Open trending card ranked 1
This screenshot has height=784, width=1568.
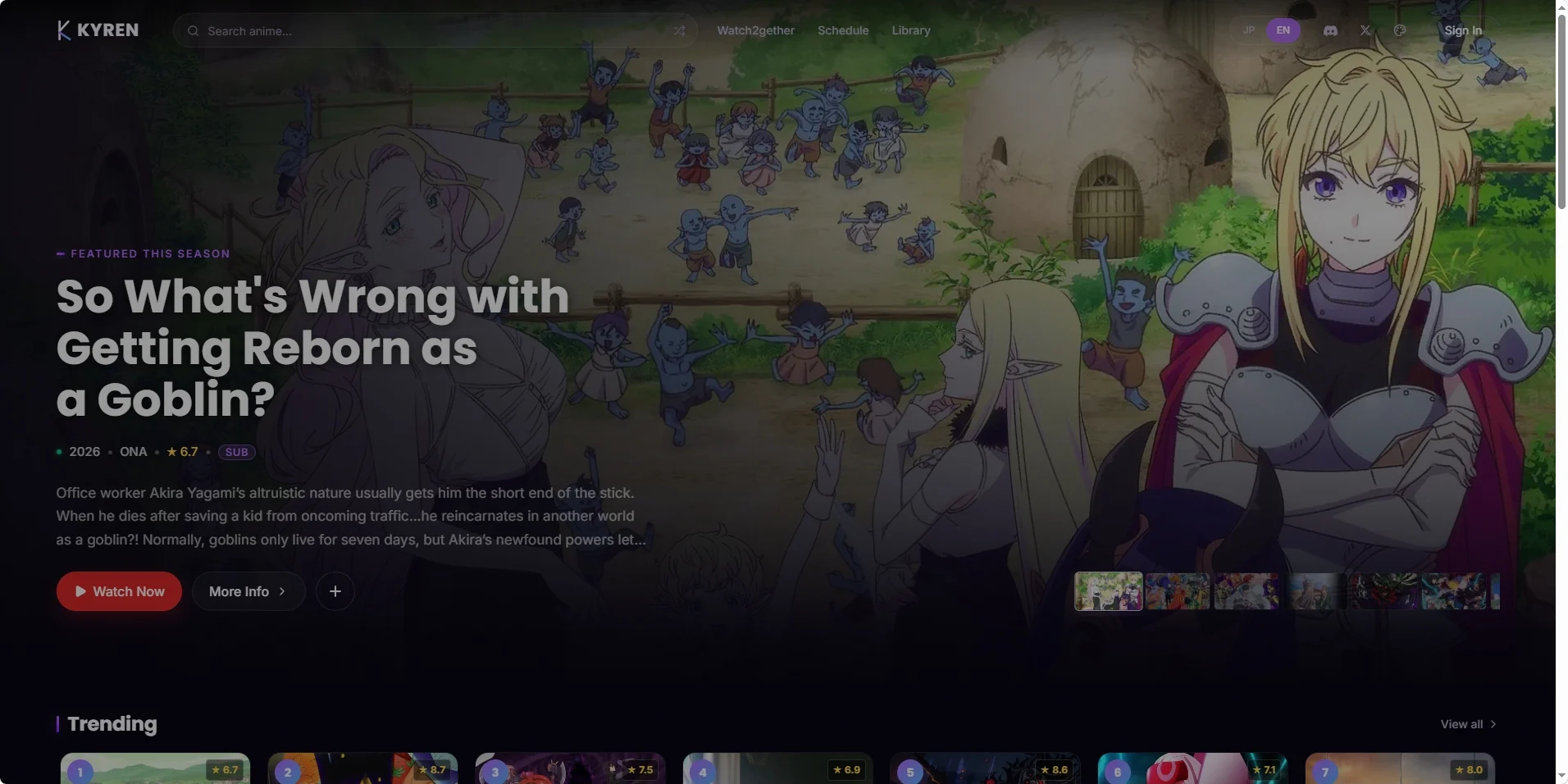coord(155,768)
